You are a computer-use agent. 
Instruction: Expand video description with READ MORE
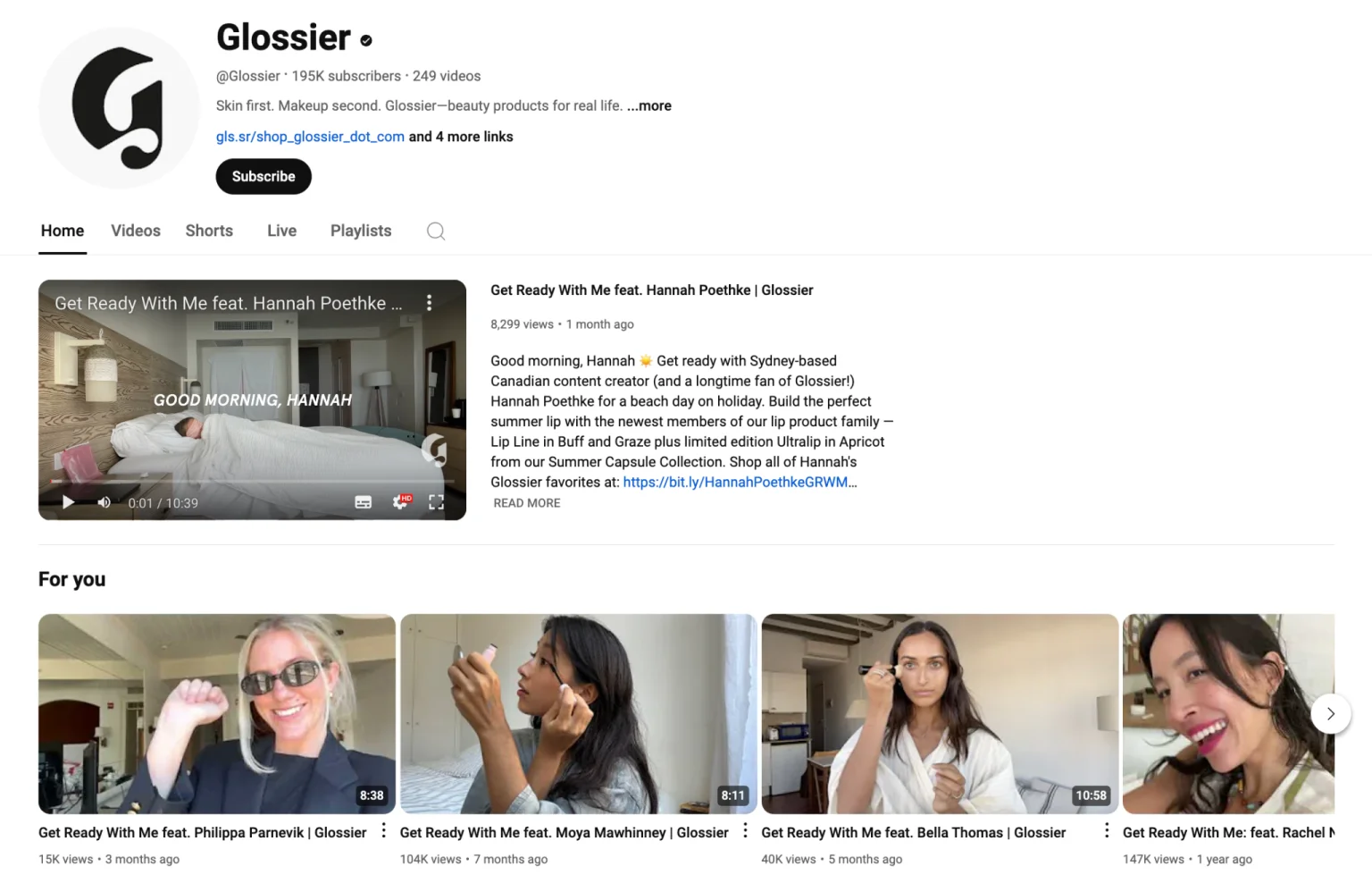coord(527,503)
